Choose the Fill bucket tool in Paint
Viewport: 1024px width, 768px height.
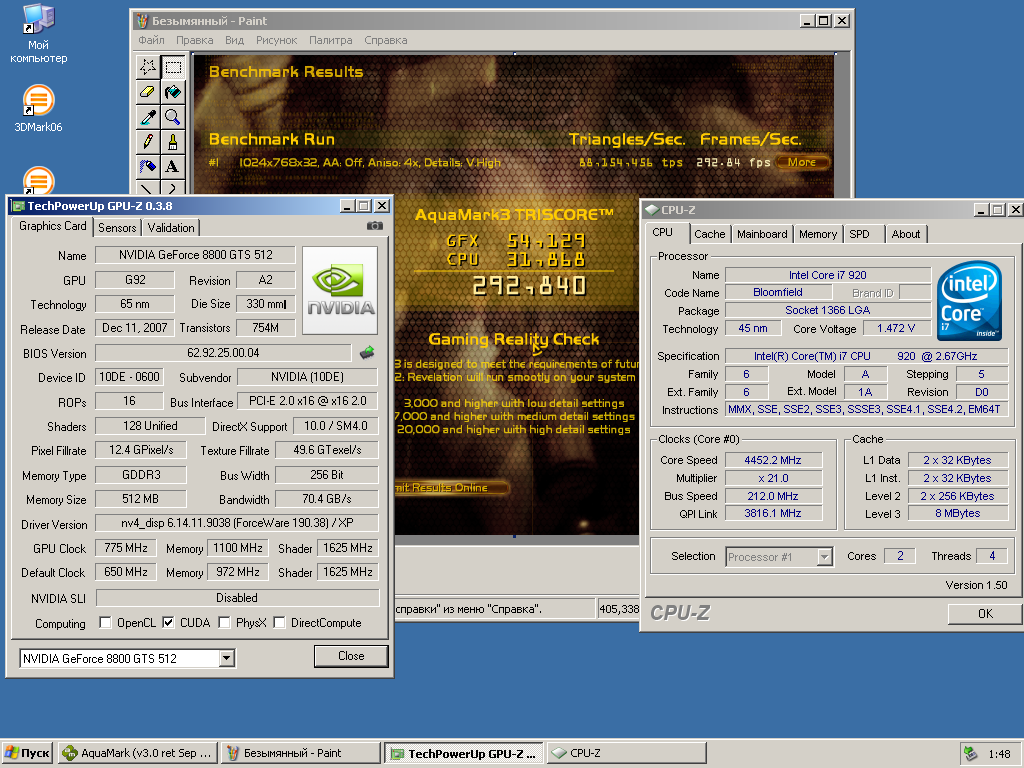click(x=173, y=92)
